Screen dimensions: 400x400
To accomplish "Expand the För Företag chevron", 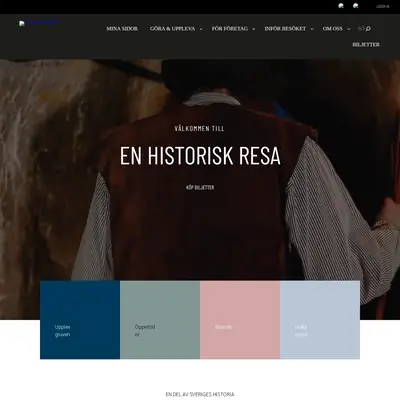I will [254, 29].
